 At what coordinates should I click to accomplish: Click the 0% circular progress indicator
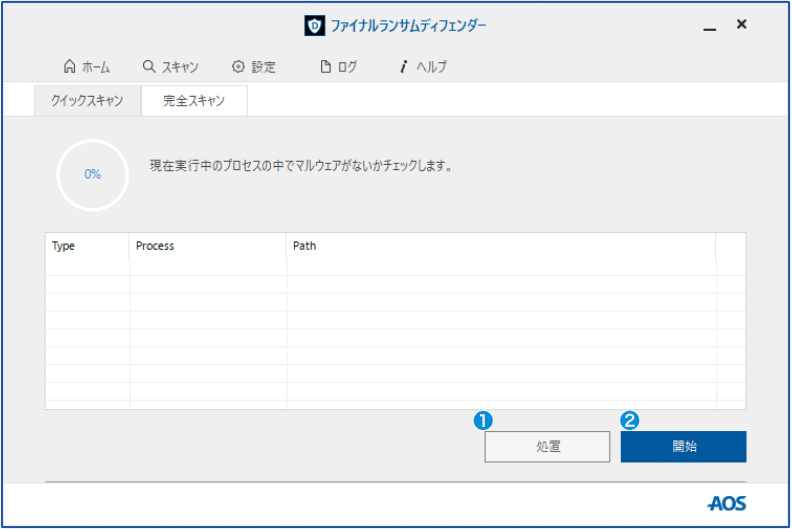click(x=92, y=175)
